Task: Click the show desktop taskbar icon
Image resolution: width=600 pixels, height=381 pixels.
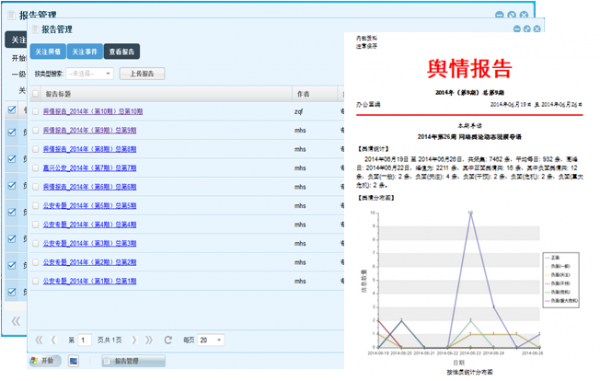Action: (x=73, y=360)
